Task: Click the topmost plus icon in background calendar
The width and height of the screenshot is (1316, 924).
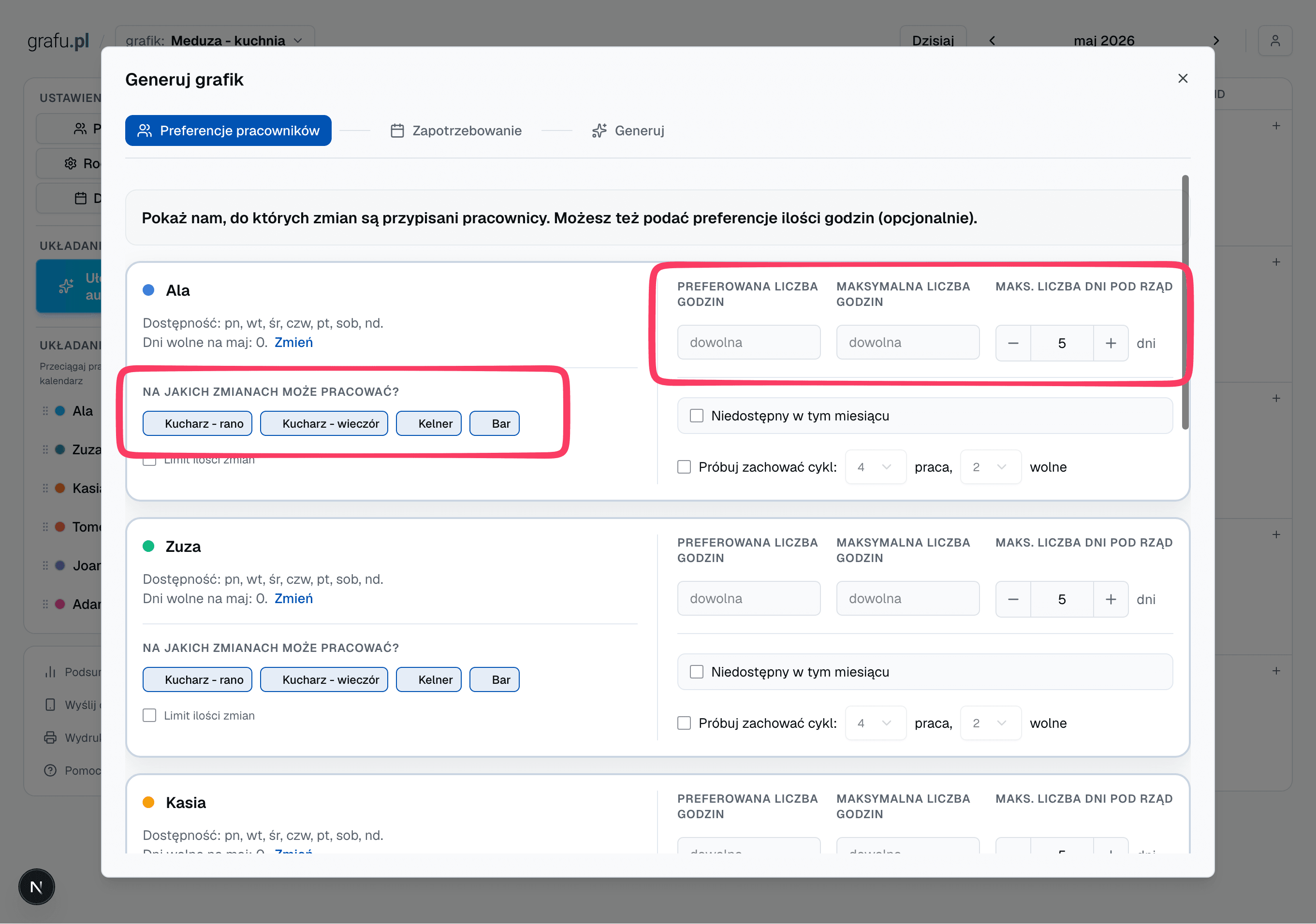Action: coord(1276,126)
